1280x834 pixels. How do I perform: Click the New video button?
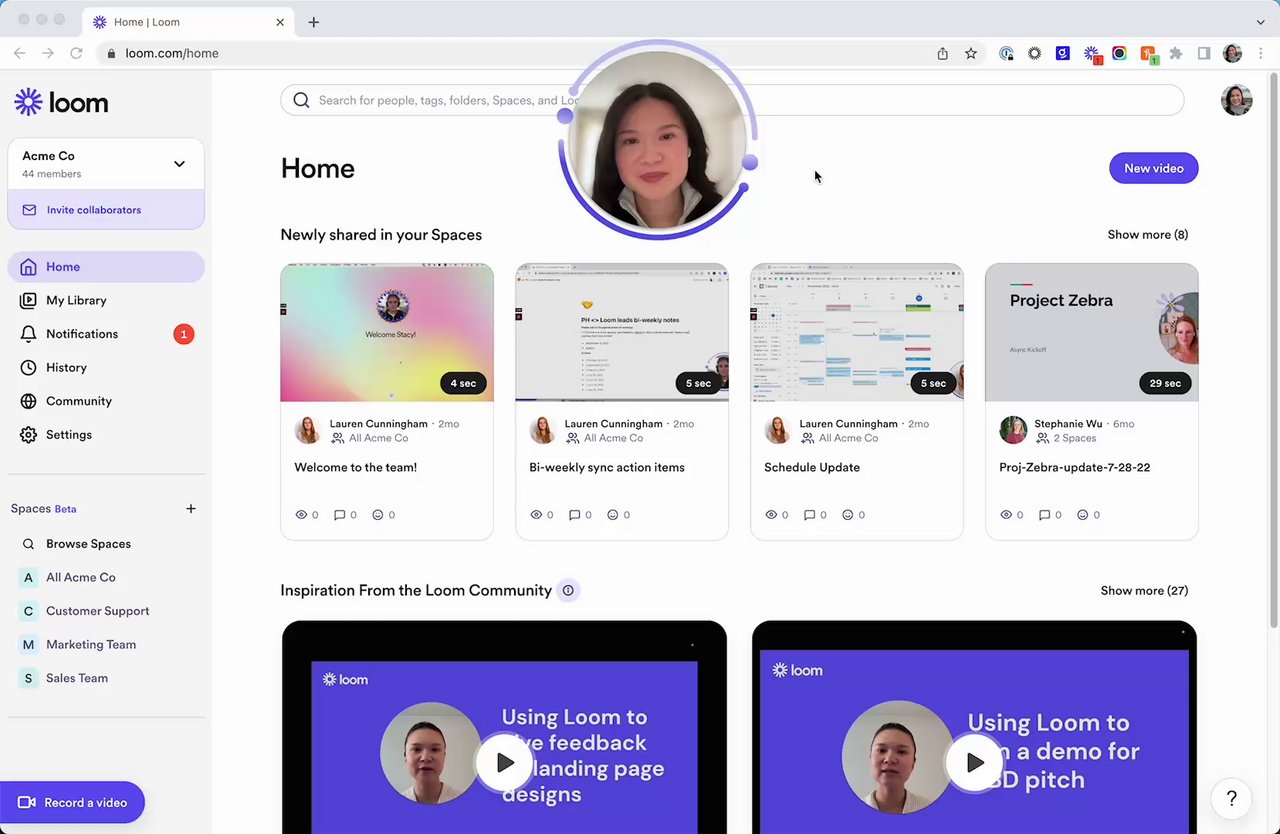tap(1153, 168)
